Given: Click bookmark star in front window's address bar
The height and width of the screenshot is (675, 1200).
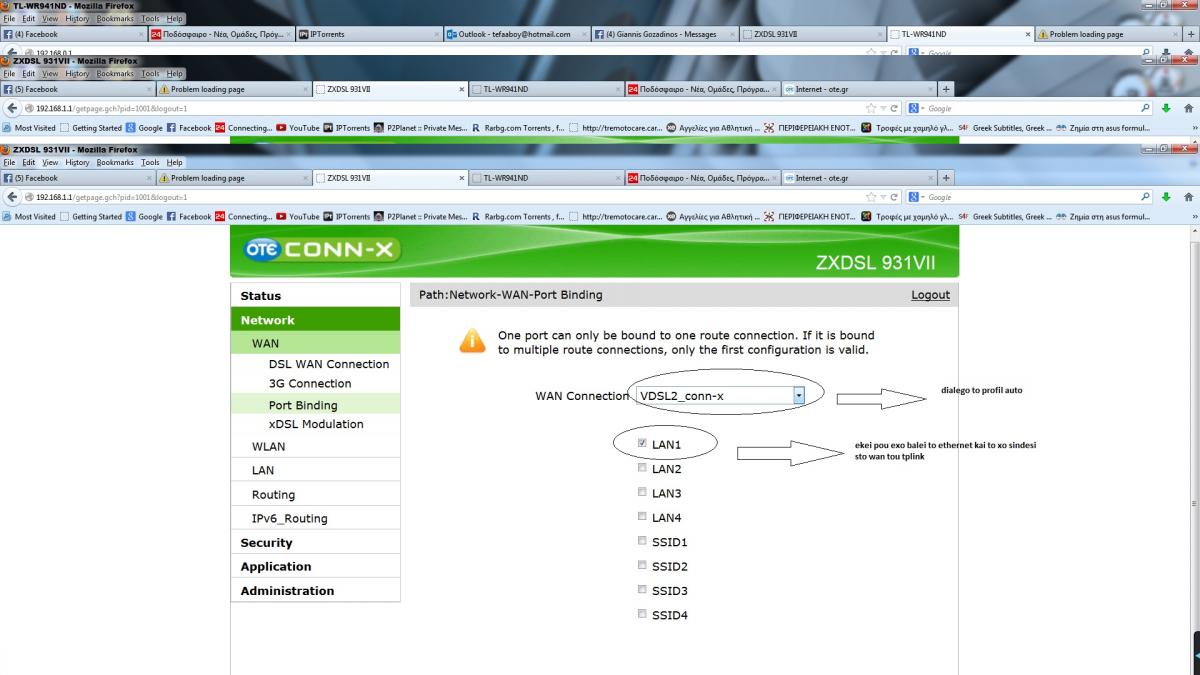Looking at the screenshot, I should click(871, 196).
